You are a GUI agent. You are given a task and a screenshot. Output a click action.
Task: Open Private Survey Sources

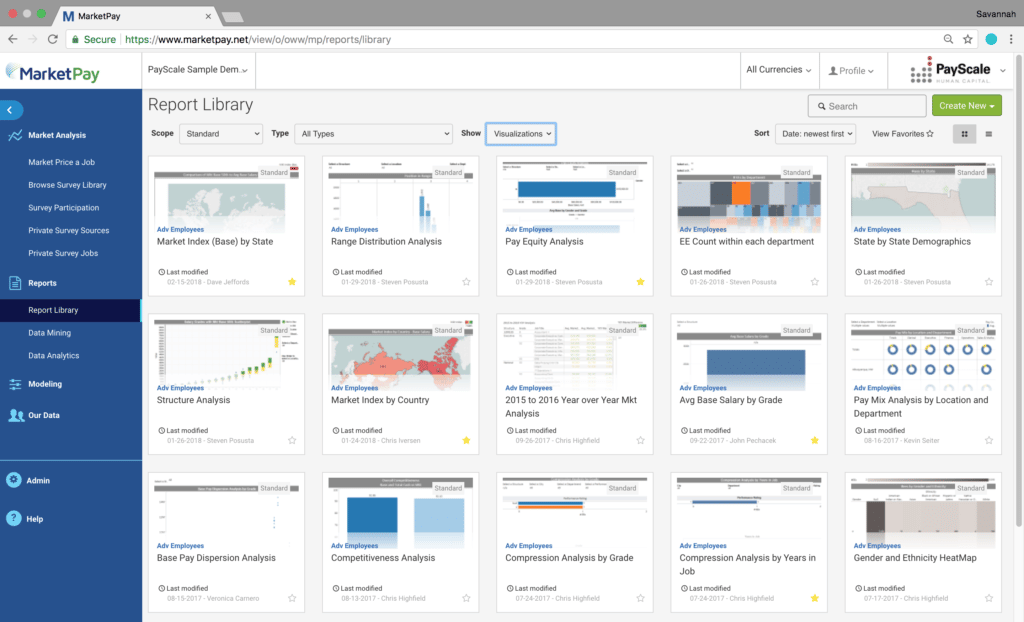(69, 231)
